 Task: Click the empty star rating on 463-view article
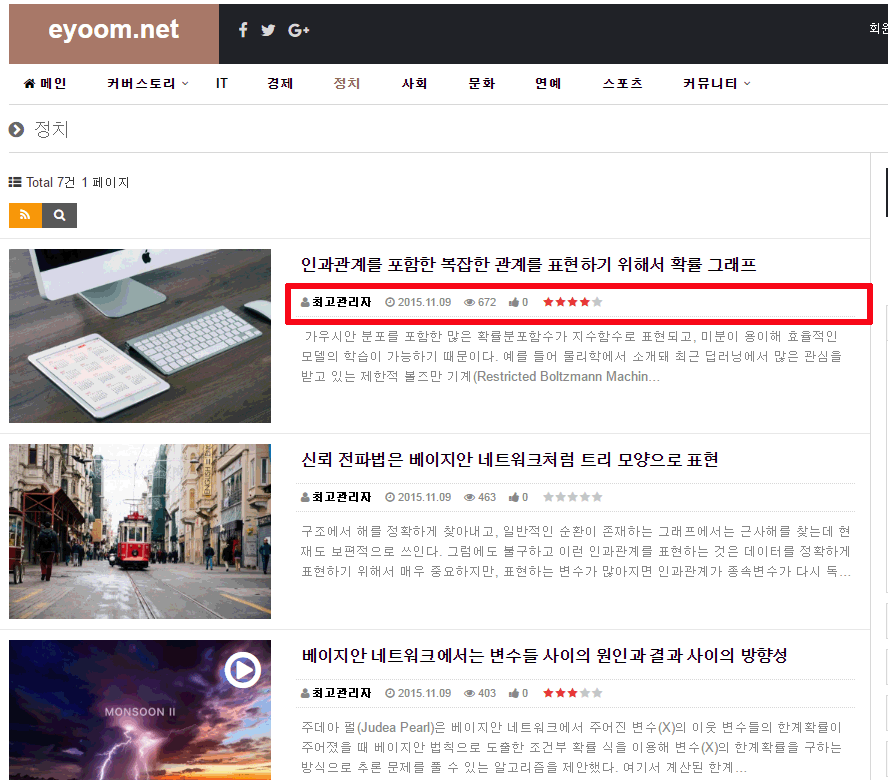click(x=573, y=497)
